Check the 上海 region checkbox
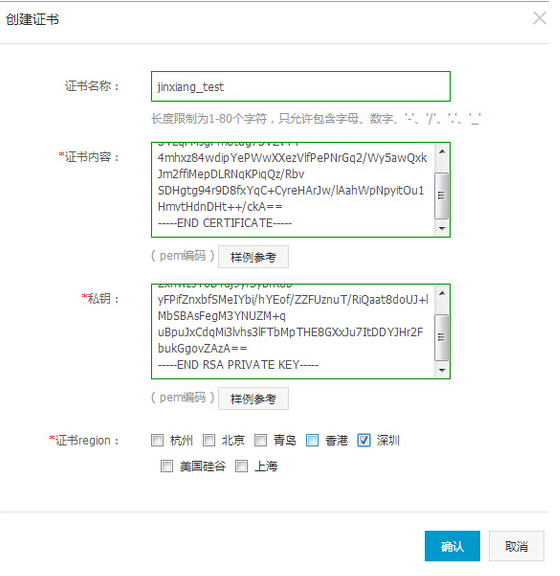 241,466
